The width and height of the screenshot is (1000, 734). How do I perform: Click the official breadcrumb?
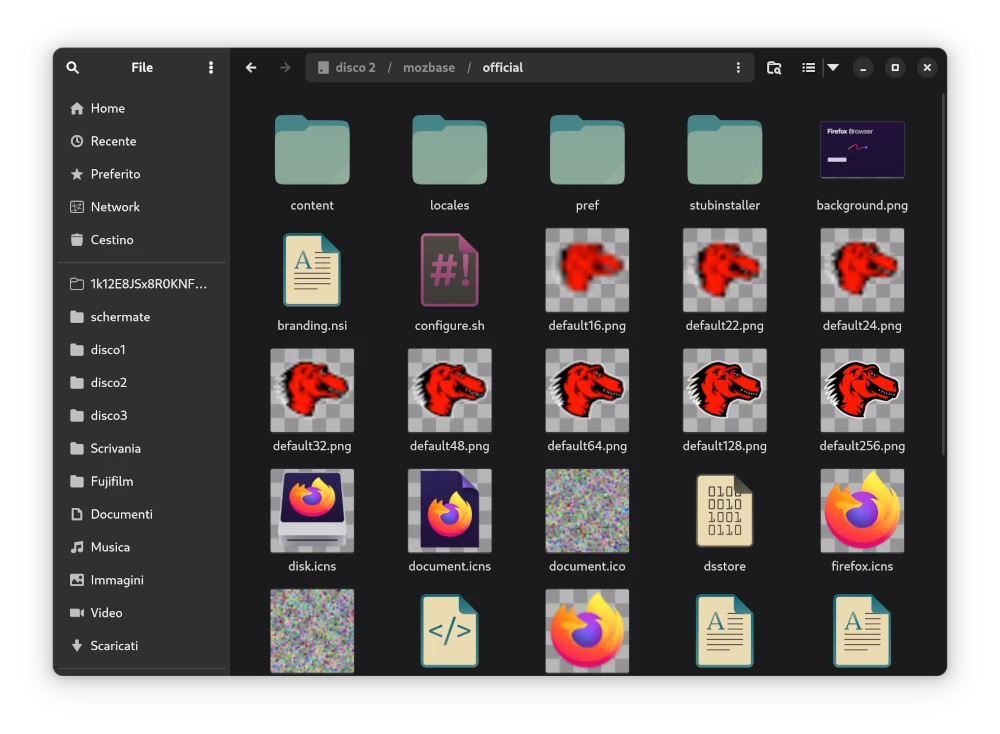pyautogui.click(x=503, y=68)
